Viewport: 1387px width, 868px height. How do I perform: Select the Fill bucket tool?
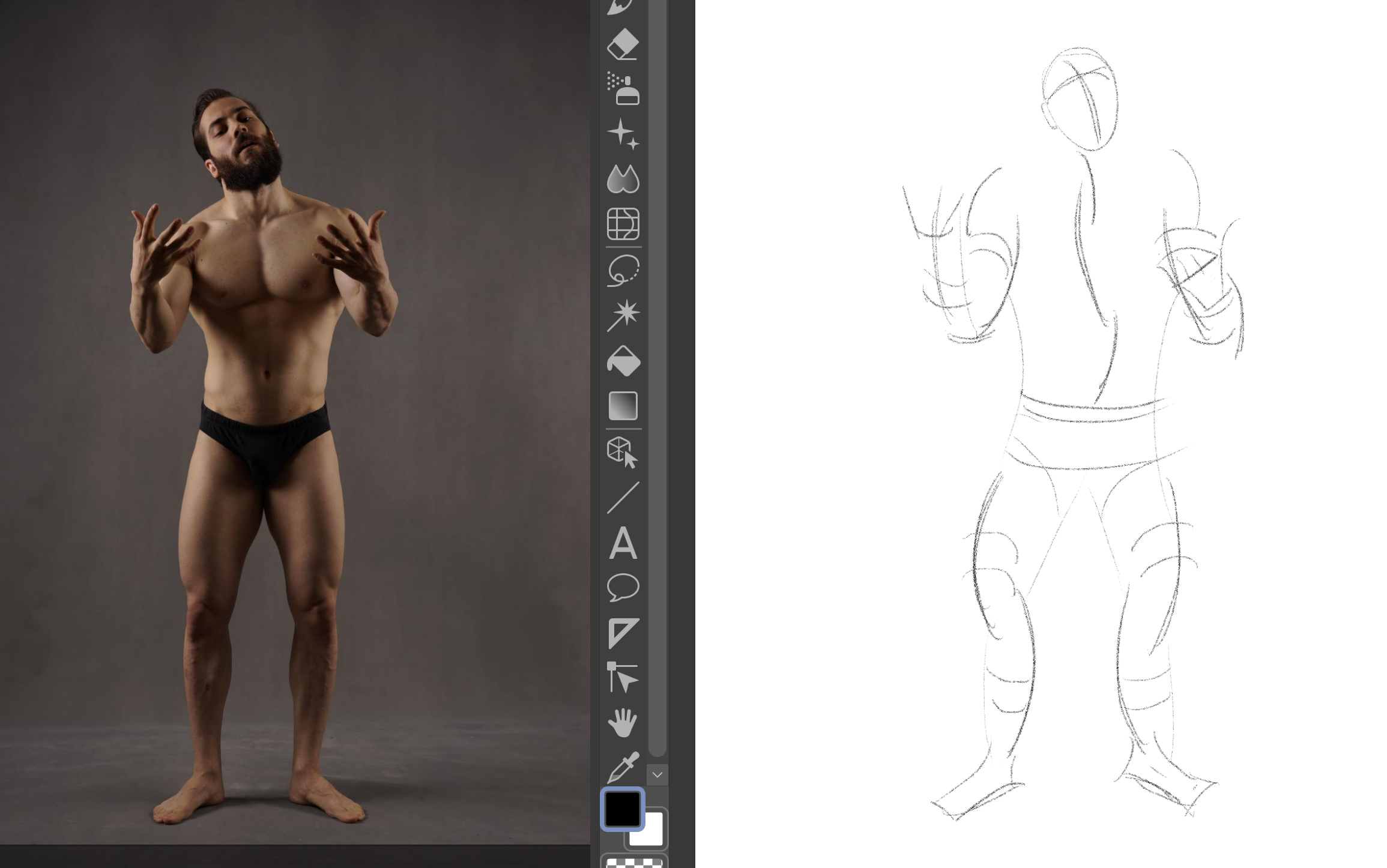tap(623, 361)
